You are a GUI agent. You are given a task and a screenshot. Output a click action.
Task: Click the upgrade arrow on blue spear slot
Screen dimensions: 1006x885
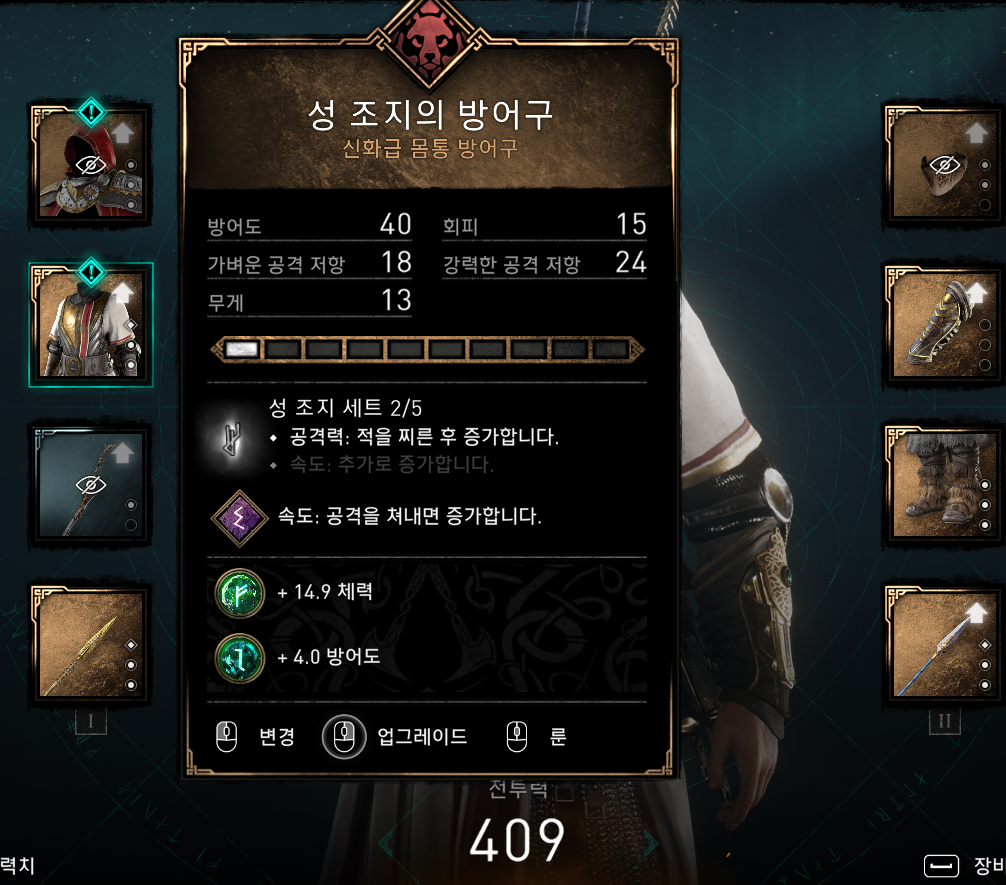click(976, 612)
